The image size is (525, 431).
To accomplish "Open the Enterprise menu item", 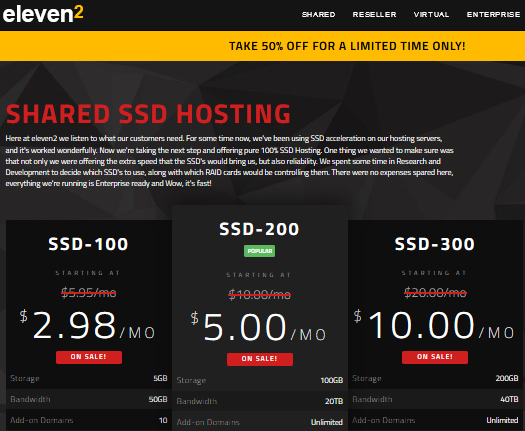I will coord(494,15).
